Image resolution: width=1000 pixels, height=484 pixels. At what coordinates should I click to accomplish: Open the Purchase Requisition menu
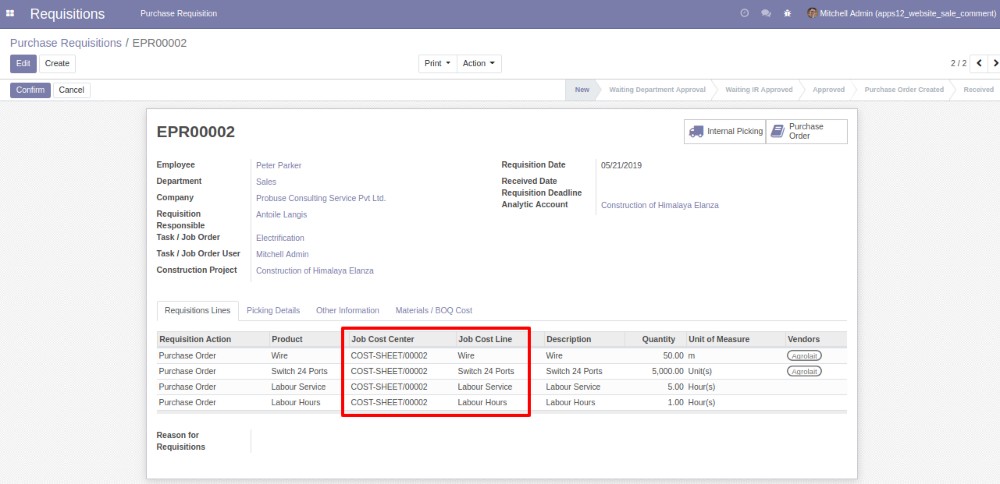point(178,14)
